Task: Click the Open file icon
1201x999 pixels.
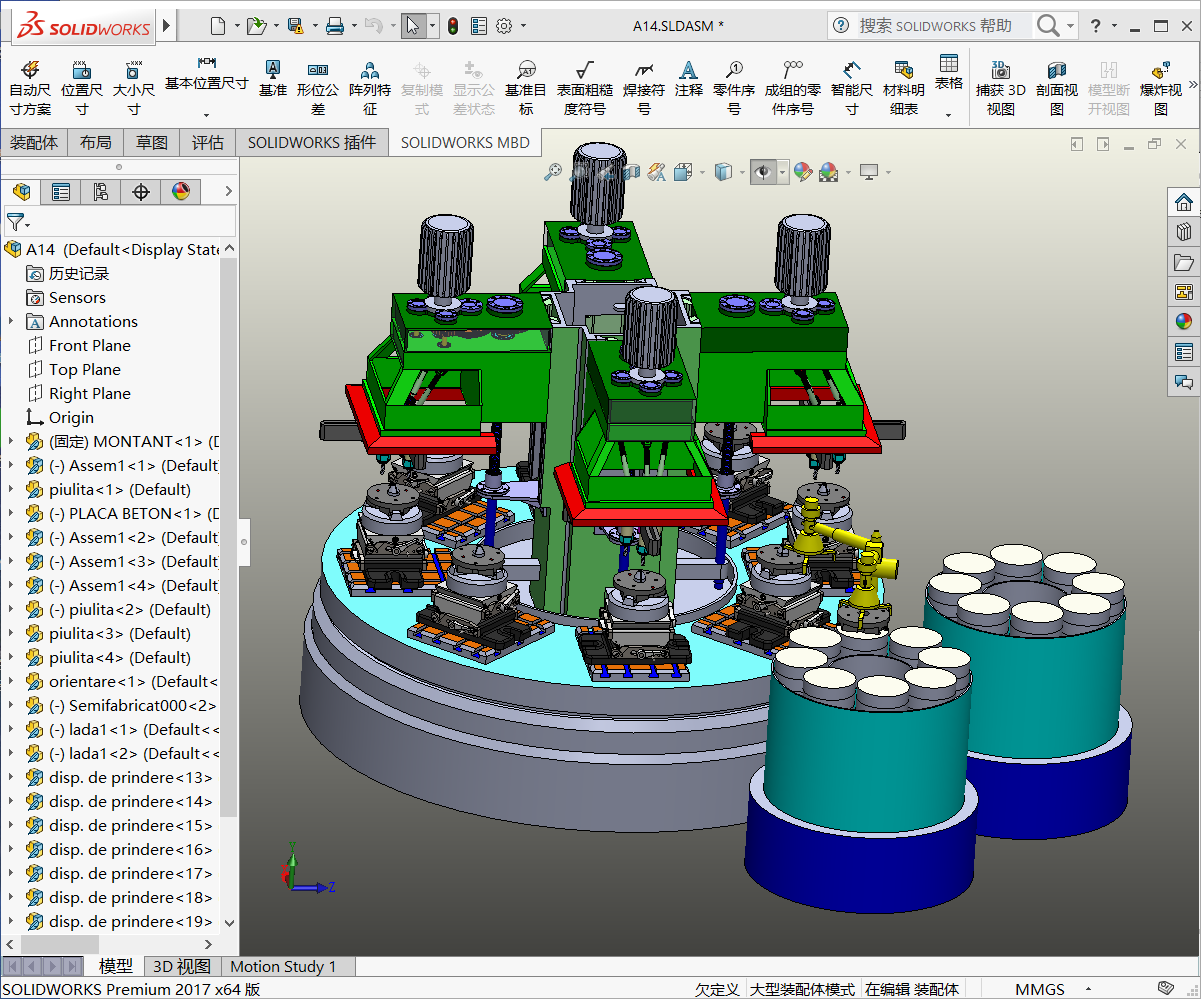Action: click(256, 25)
